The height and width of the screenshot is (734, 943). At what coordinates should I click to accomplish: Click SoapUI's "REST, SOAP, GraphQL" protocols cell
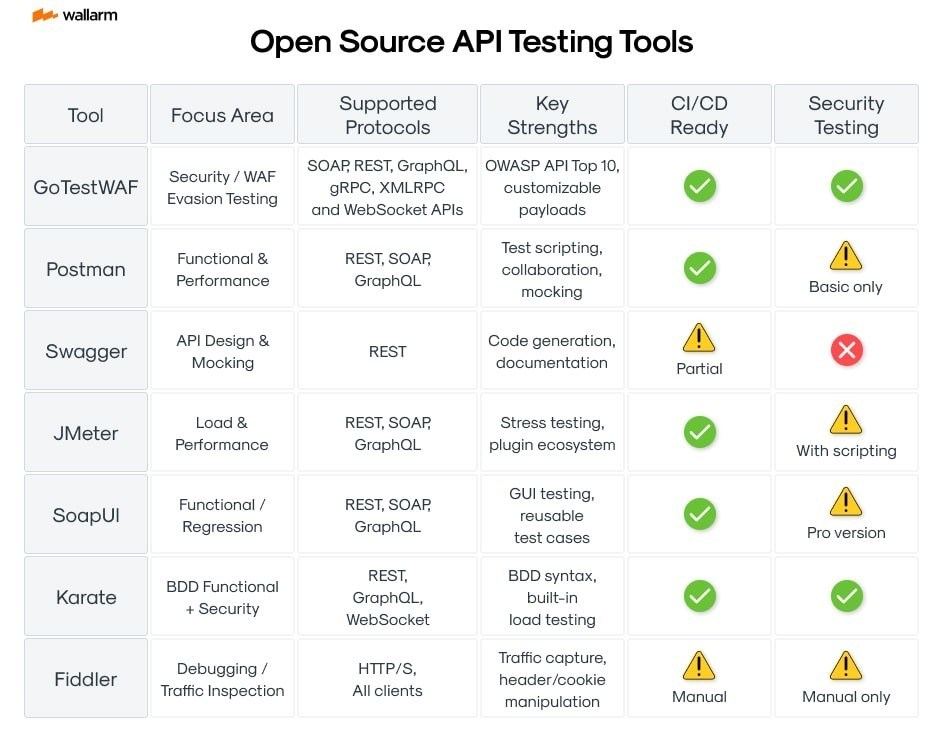pyautogui.click(x=388, y=515)
